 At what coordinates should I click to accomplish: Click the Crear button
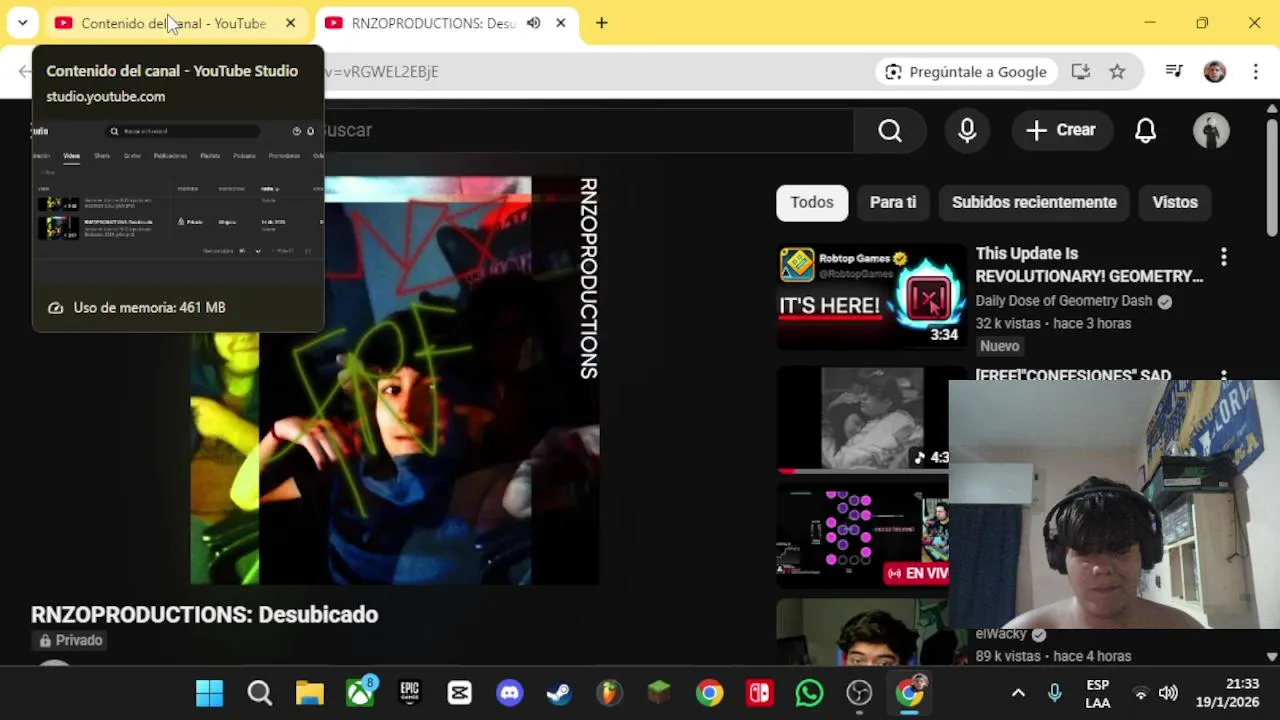pyautogui.click(x=1061, y=130)
